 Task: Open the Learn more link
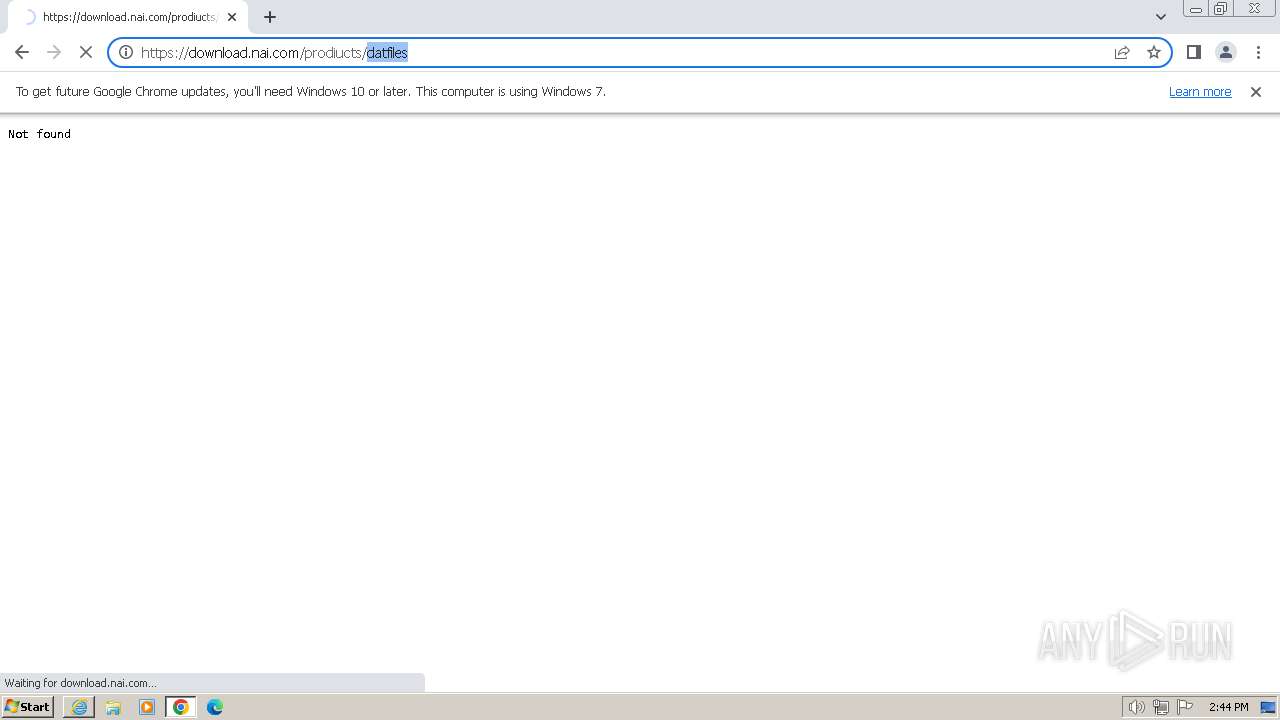click(x=1200, y=91)
